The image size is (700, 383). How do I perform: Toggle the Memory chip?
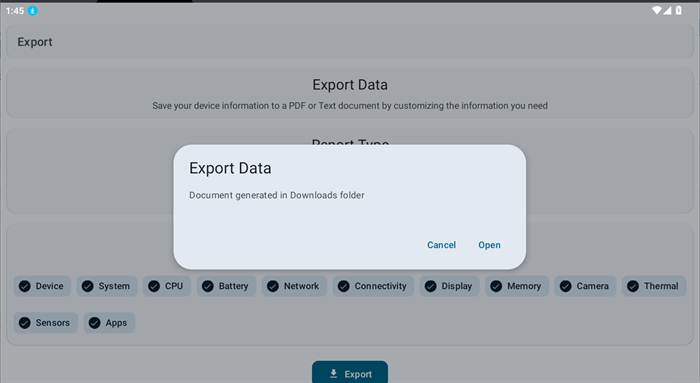pos(517,286)
